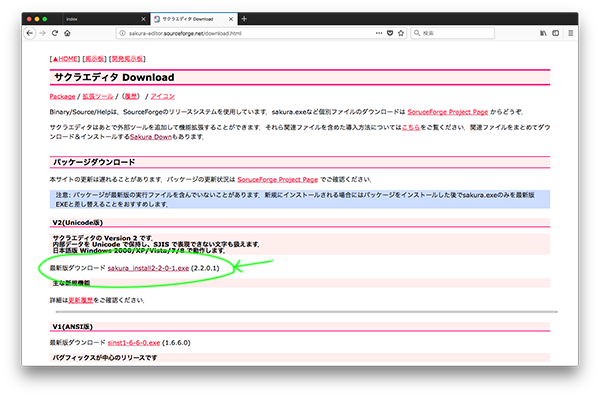Screen dimensions: 600x397
Task: Focus the search box in toolbar
Action: pyautogui.click(x=452, y=33)
